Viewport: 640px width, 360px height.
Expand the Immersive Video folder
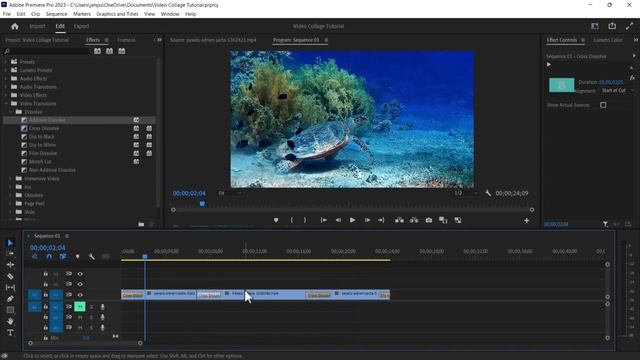click(x=10, y=178)
